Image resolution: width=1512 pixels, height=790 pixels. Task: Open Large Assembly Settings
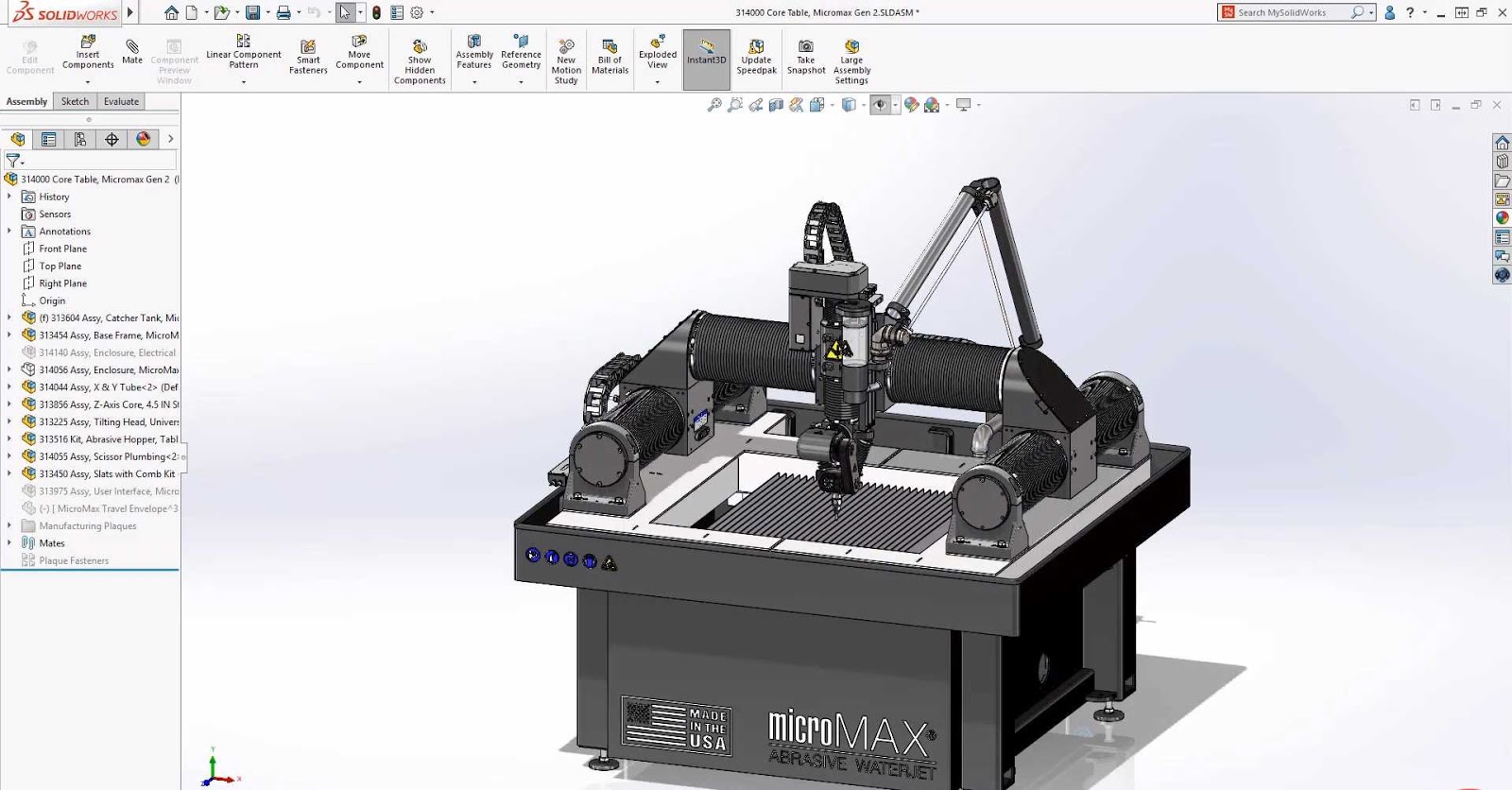tap(851, 61)
